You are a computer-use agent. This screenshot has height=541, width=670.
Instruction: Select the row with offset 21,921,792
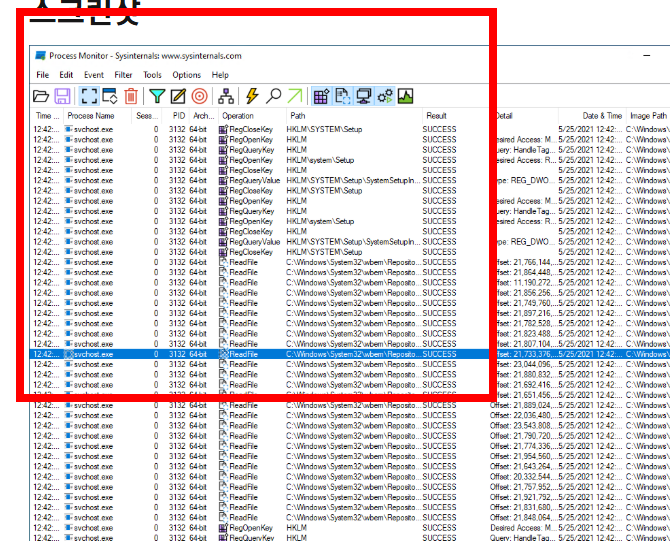pyautogui.click(x=351, y=497)
